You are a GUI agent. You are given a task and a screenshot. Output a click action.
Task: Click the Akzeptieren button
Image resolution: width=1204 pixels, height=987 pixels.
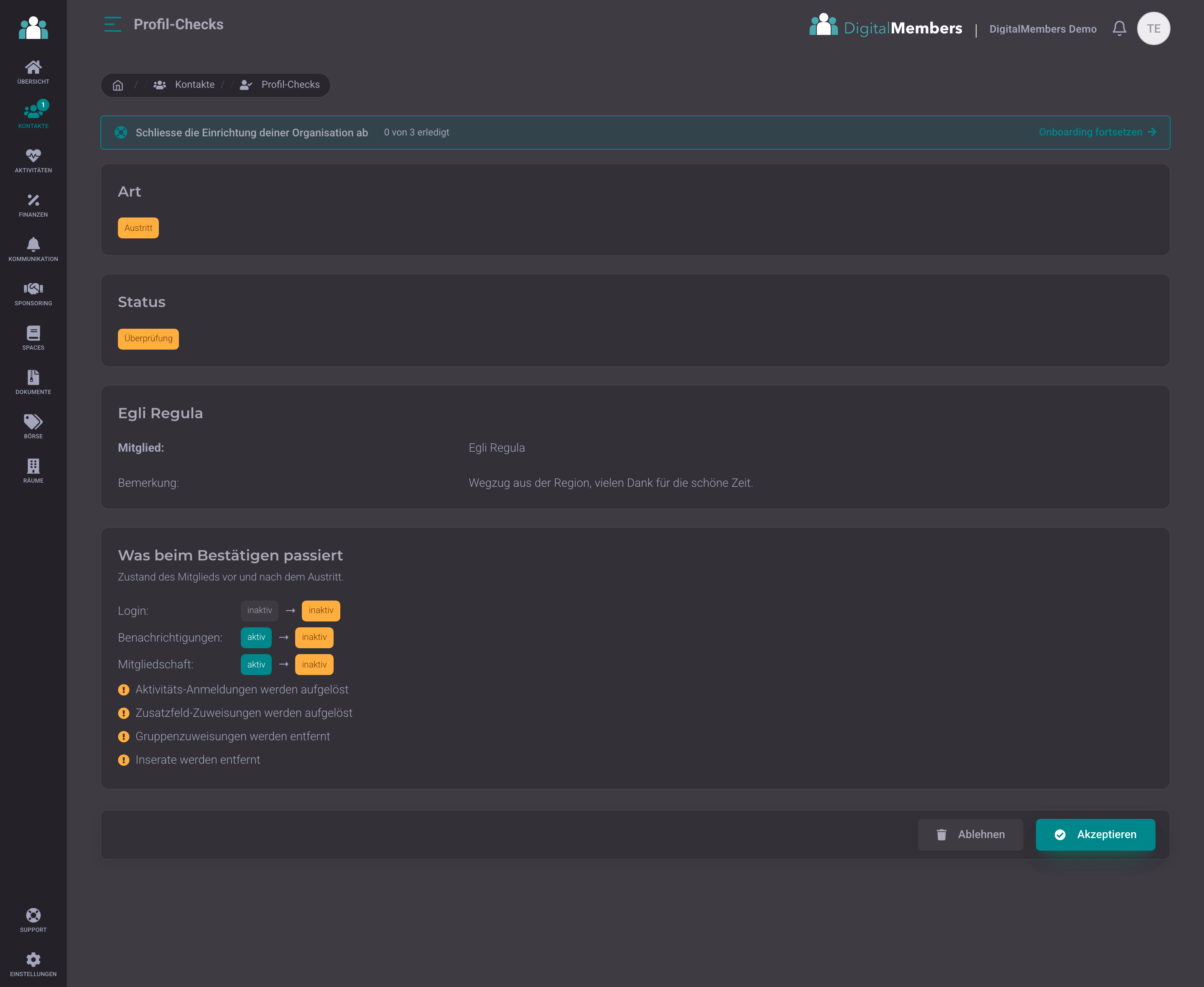point(1095,834)
